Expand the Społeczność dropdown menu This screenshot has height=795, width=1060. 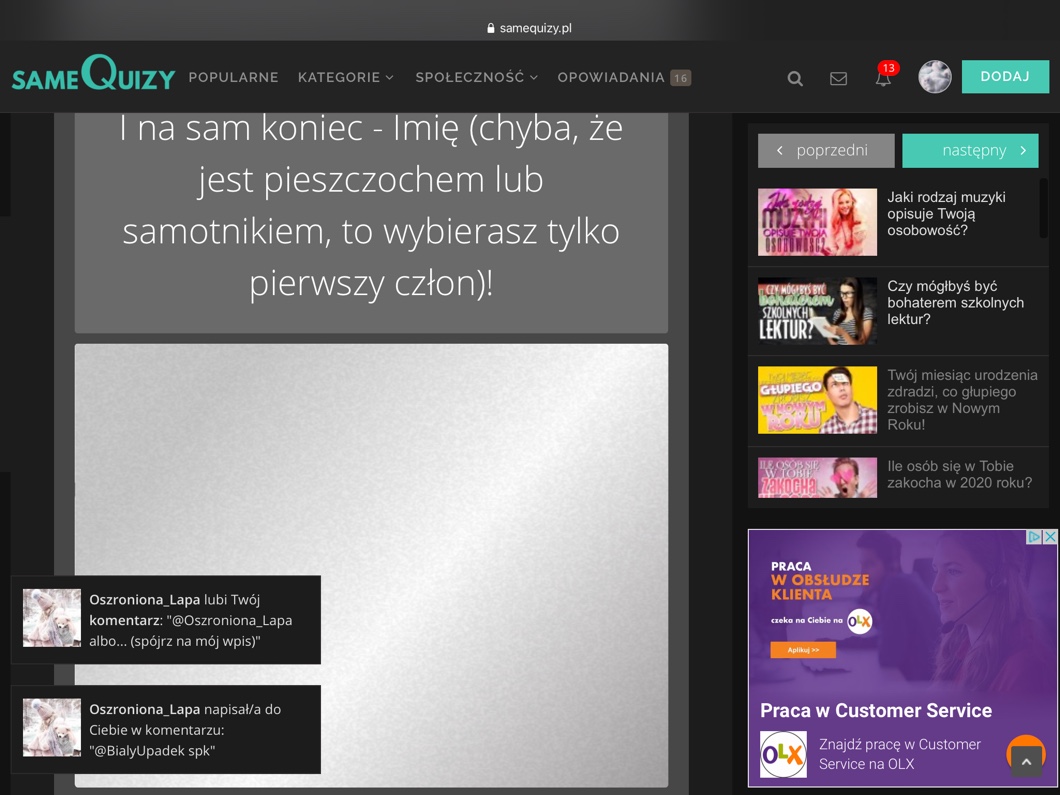476,77
